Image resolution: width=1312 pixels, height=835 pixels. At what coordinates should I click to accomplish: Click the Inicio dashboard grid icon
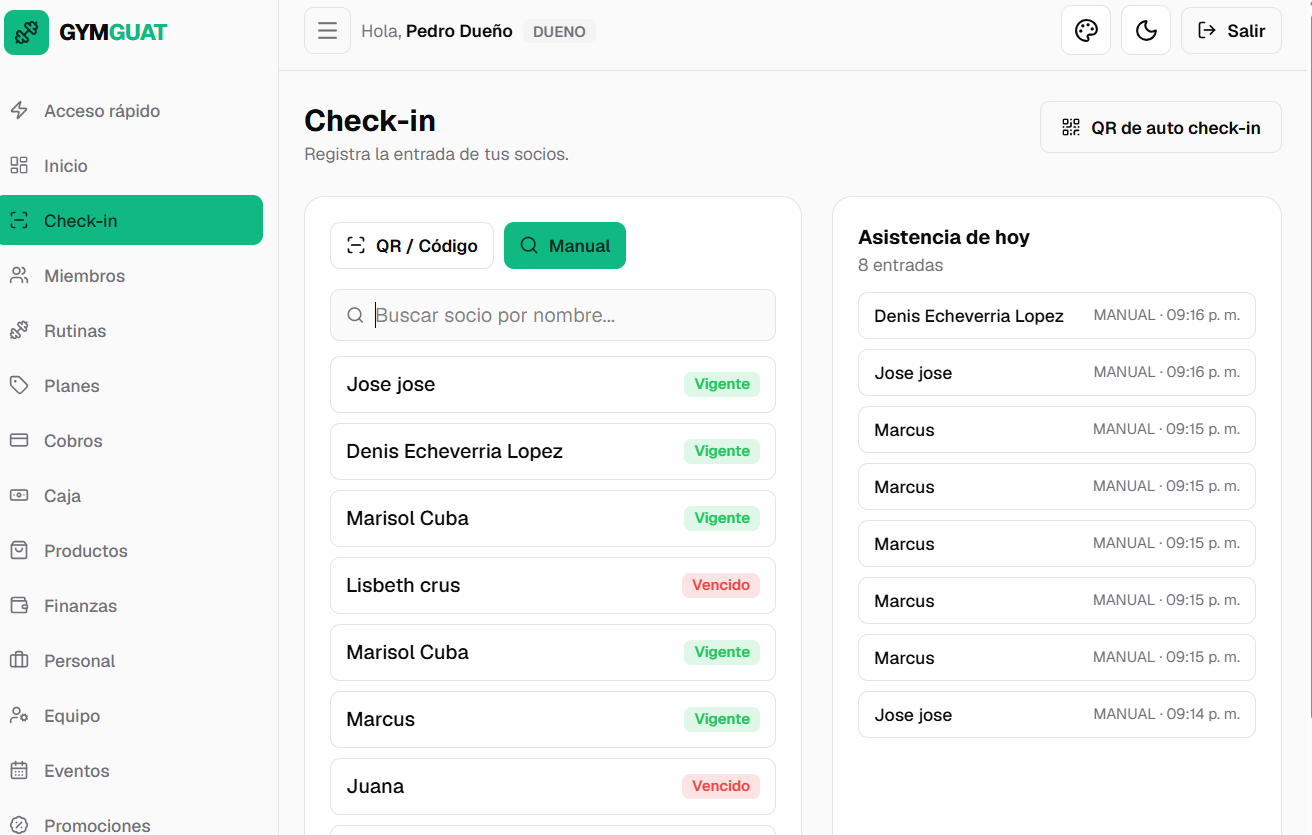tap(19, 166)
